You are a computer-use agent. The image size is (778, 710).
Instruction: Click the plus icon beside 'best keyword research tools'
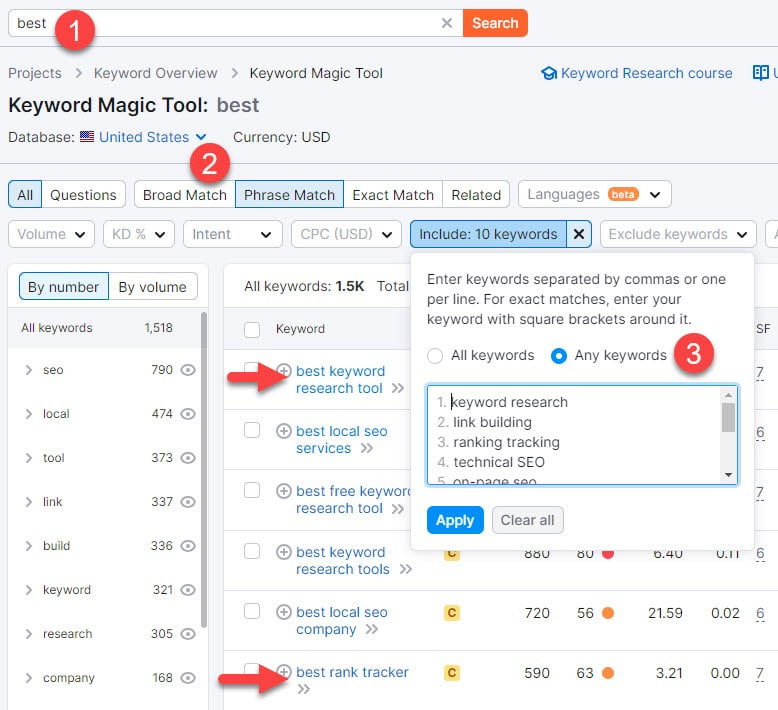pos(284,552)
